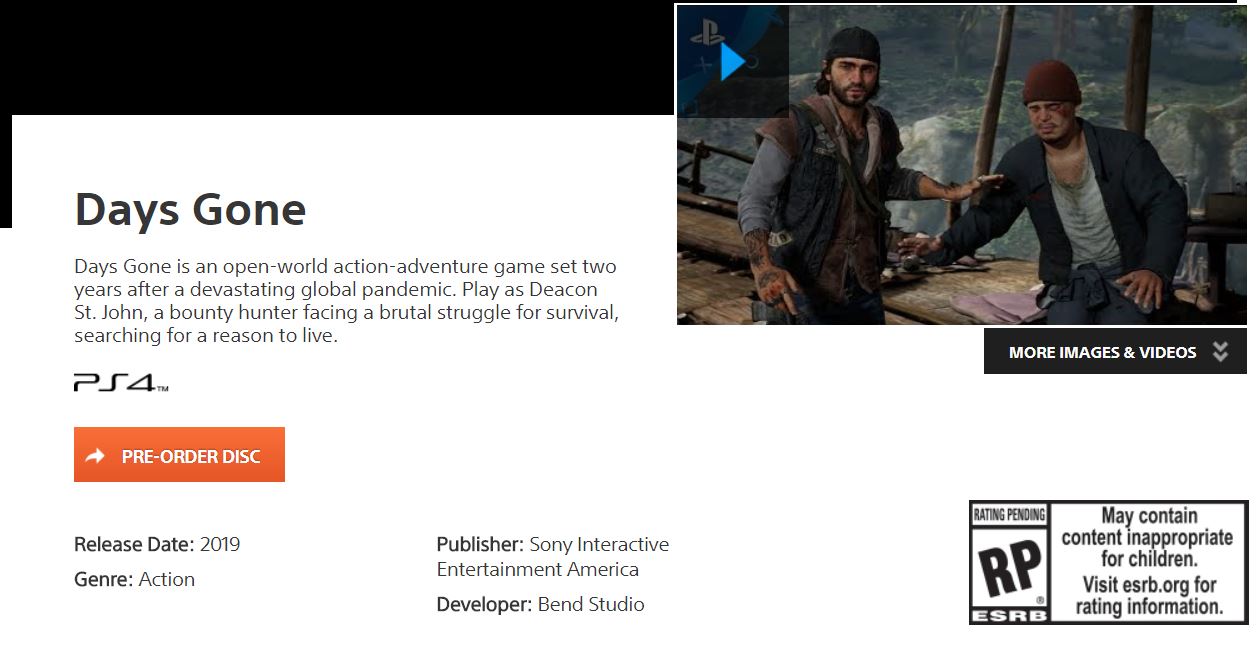Click the RATING PENDING label on the badge

pos(1009,515)
